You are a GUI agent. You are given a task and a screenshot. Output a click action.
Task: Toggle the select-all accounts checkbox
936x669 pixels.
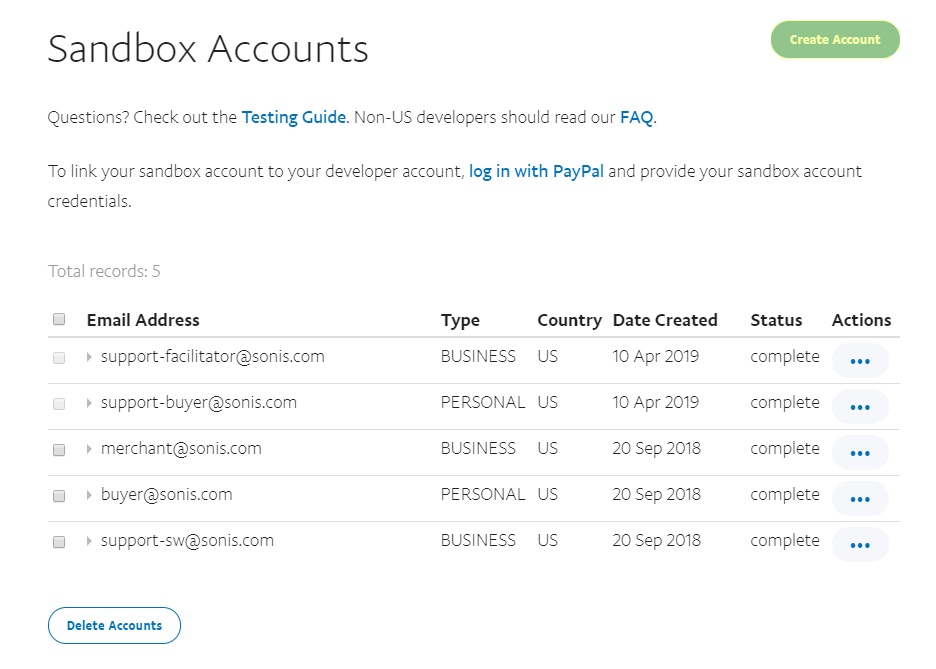pyautogui.click(x=58, y=318)
